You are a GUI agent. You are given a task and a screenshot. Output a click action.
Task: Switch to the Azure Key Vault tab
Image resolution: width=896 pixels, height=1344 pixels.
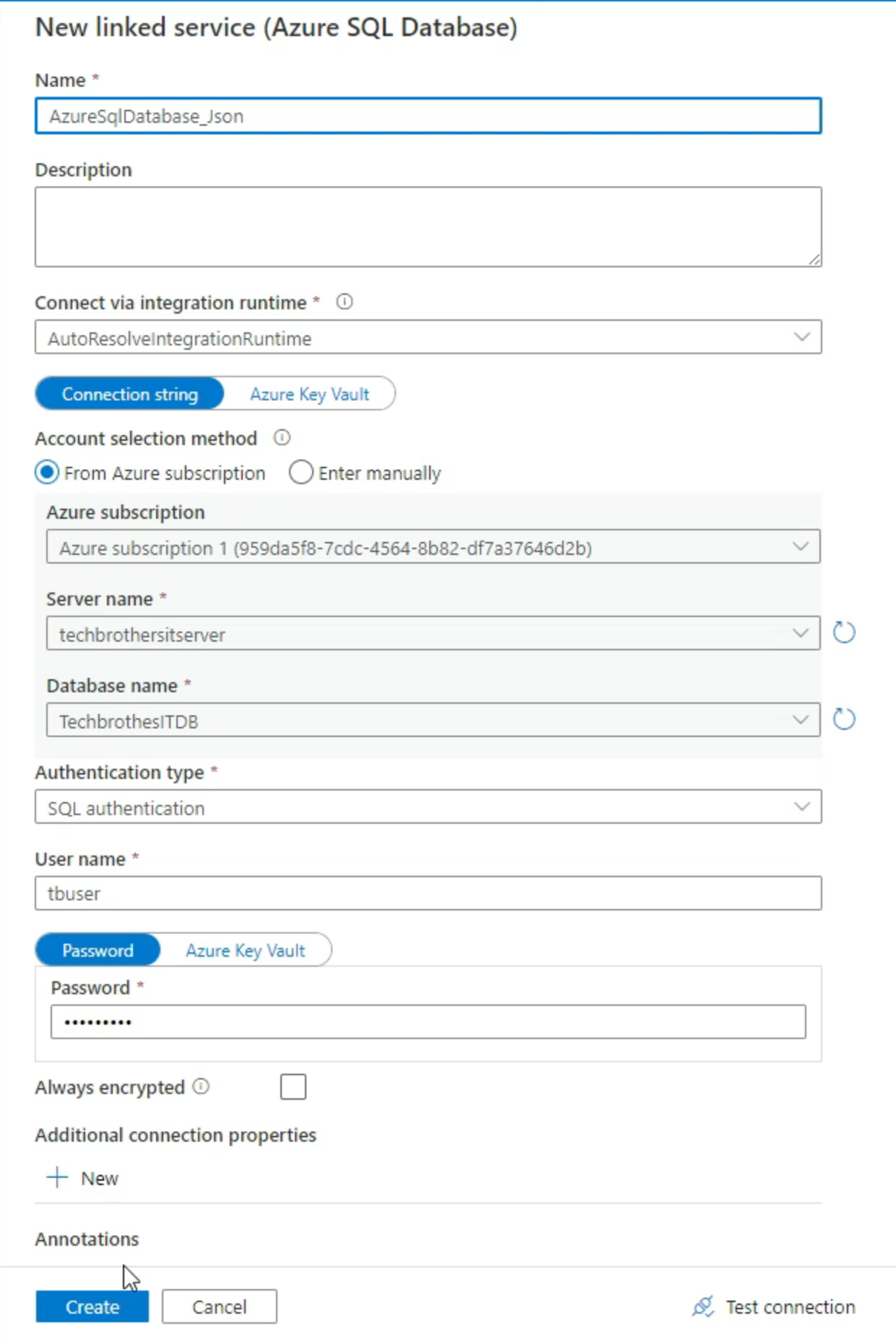tap(309, 394)
